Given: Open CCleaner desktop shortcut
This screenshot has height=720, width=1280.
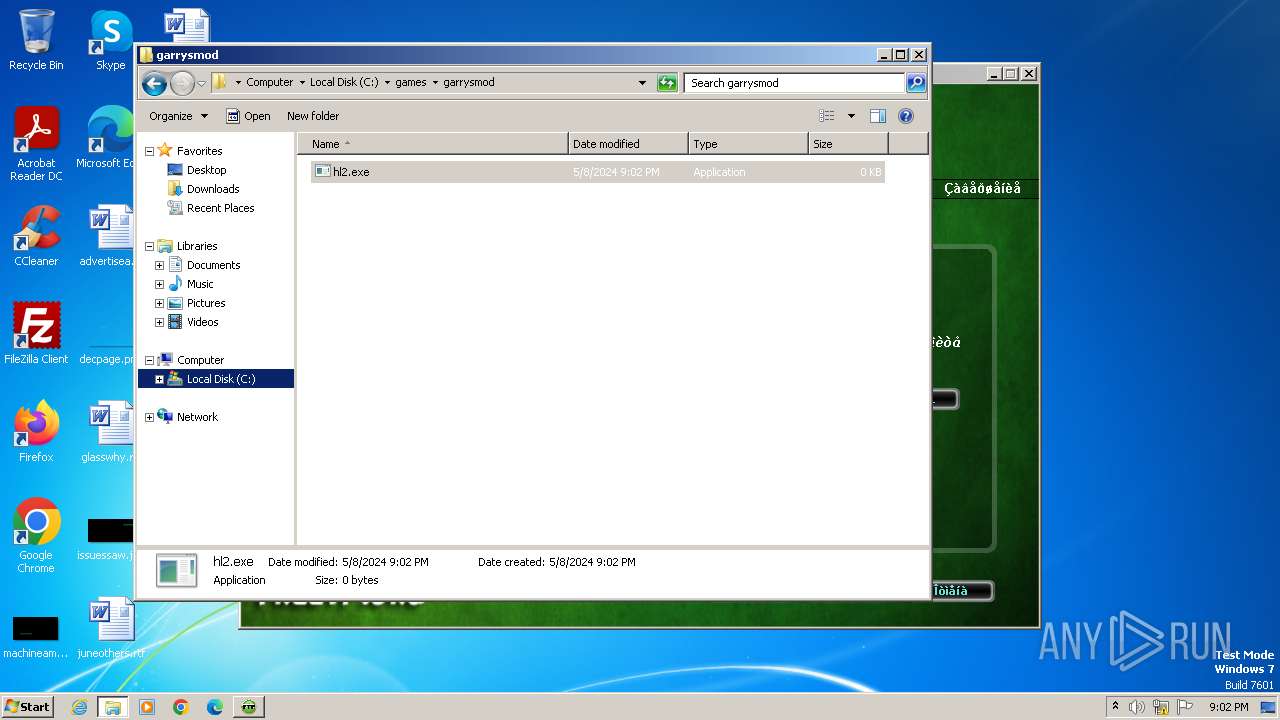Looking at the screenshot, I should [x=36, y=236].
